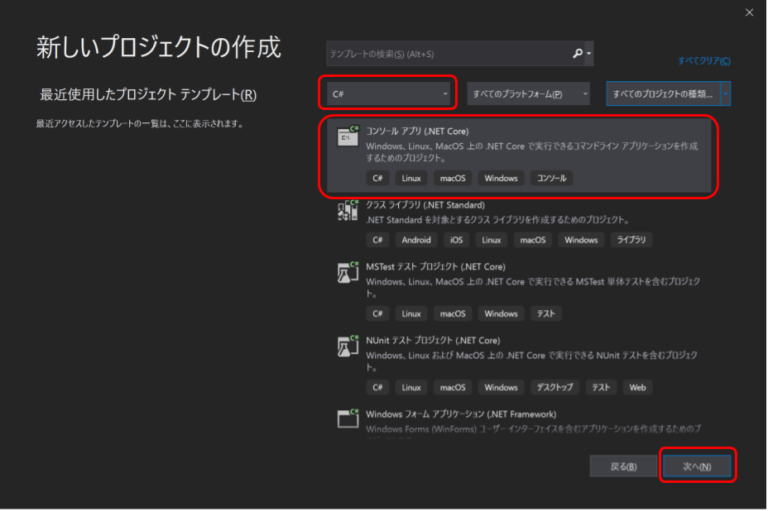The width and height of the screenshot is (768, 511).
Task: Click the Windows Forms application icon
Action: (348, 419)
